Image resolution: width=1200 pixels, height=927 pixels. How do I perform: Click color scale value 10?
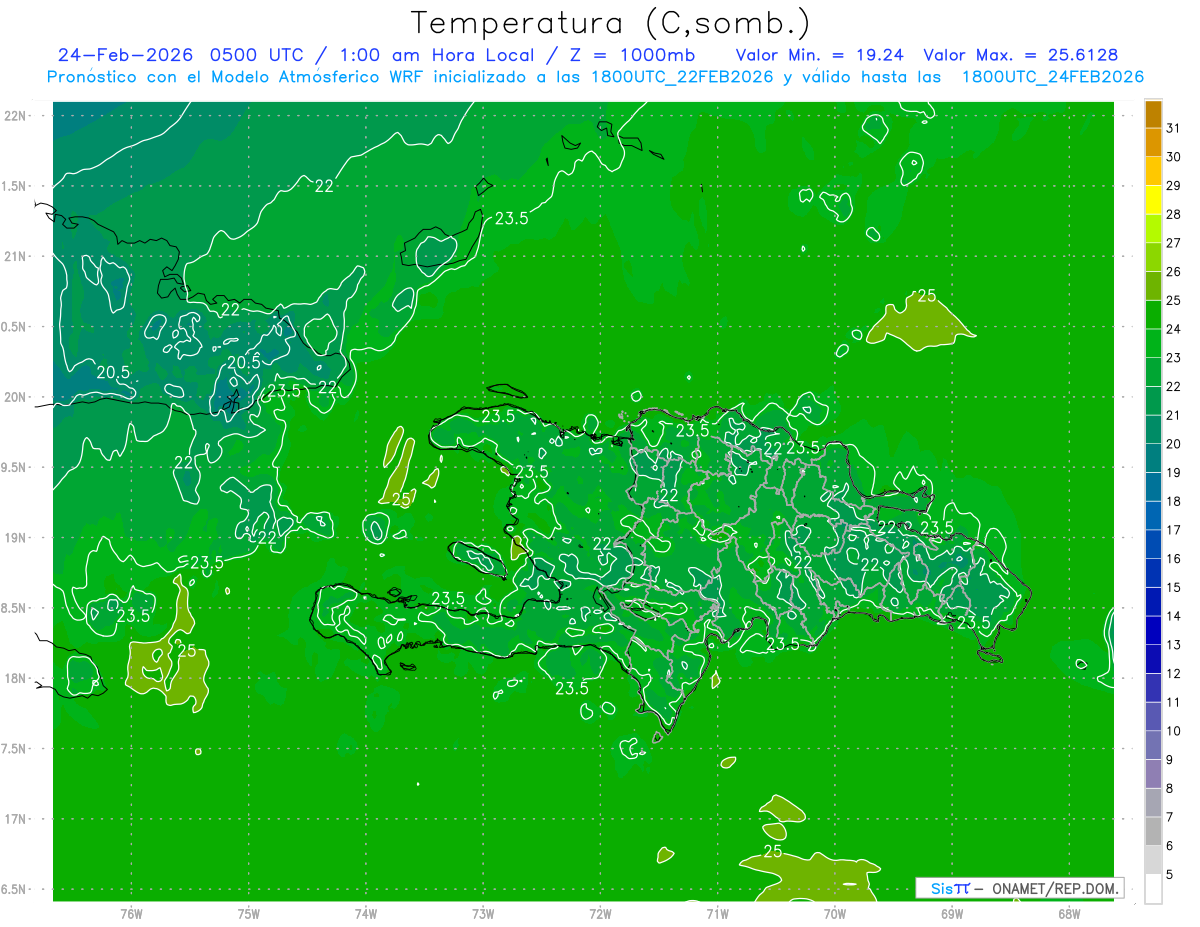[1174, 730]
